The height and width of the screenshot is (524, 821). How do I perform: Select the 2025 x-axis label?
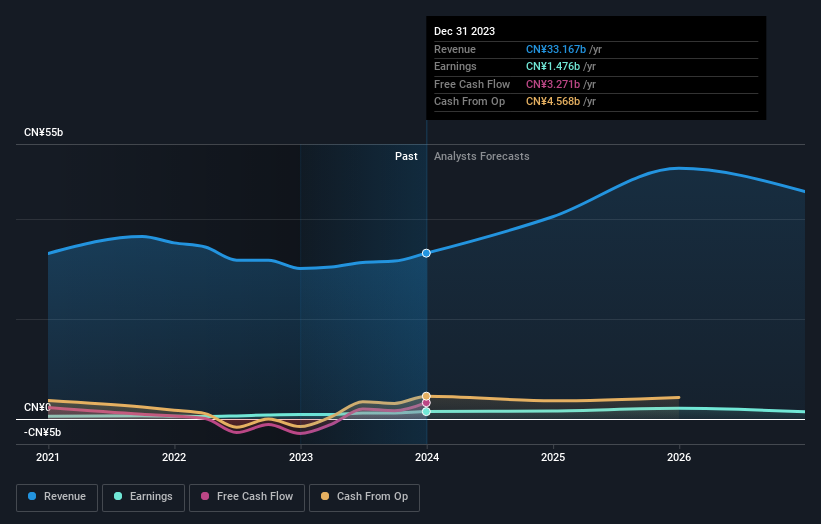(x=553, y=457)
